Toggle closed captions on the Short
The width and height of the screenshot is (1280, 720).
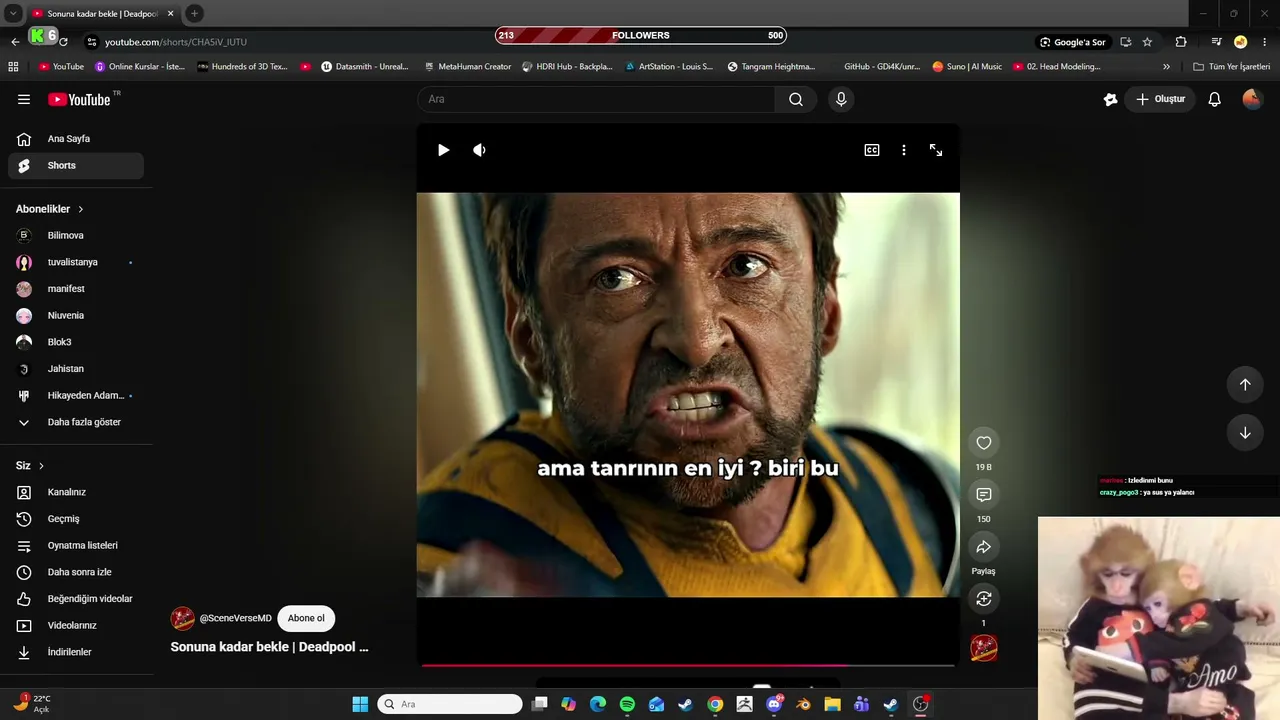click(x=872, y=150)
